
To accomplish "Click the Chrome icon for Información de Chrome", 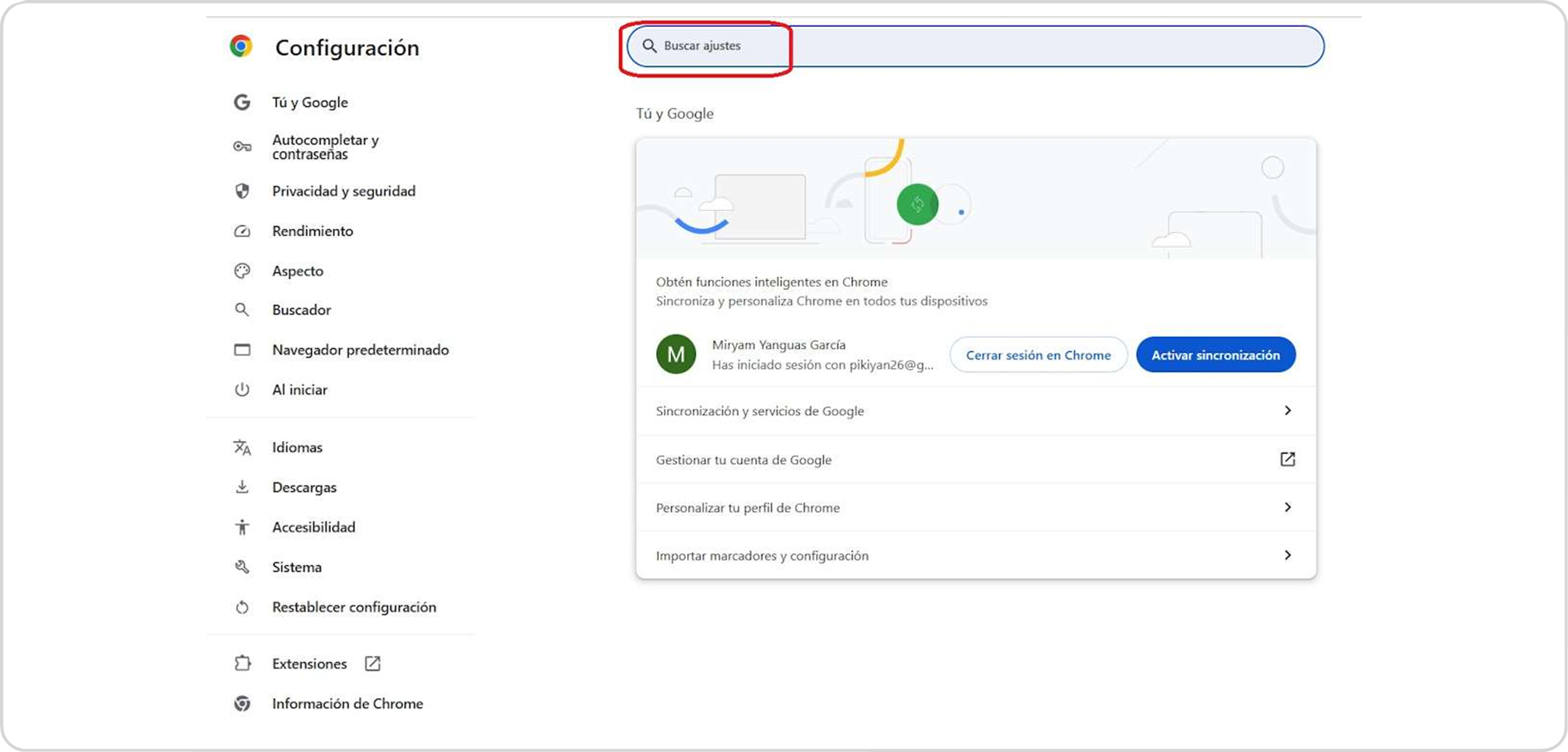I will tap(242, 703).
